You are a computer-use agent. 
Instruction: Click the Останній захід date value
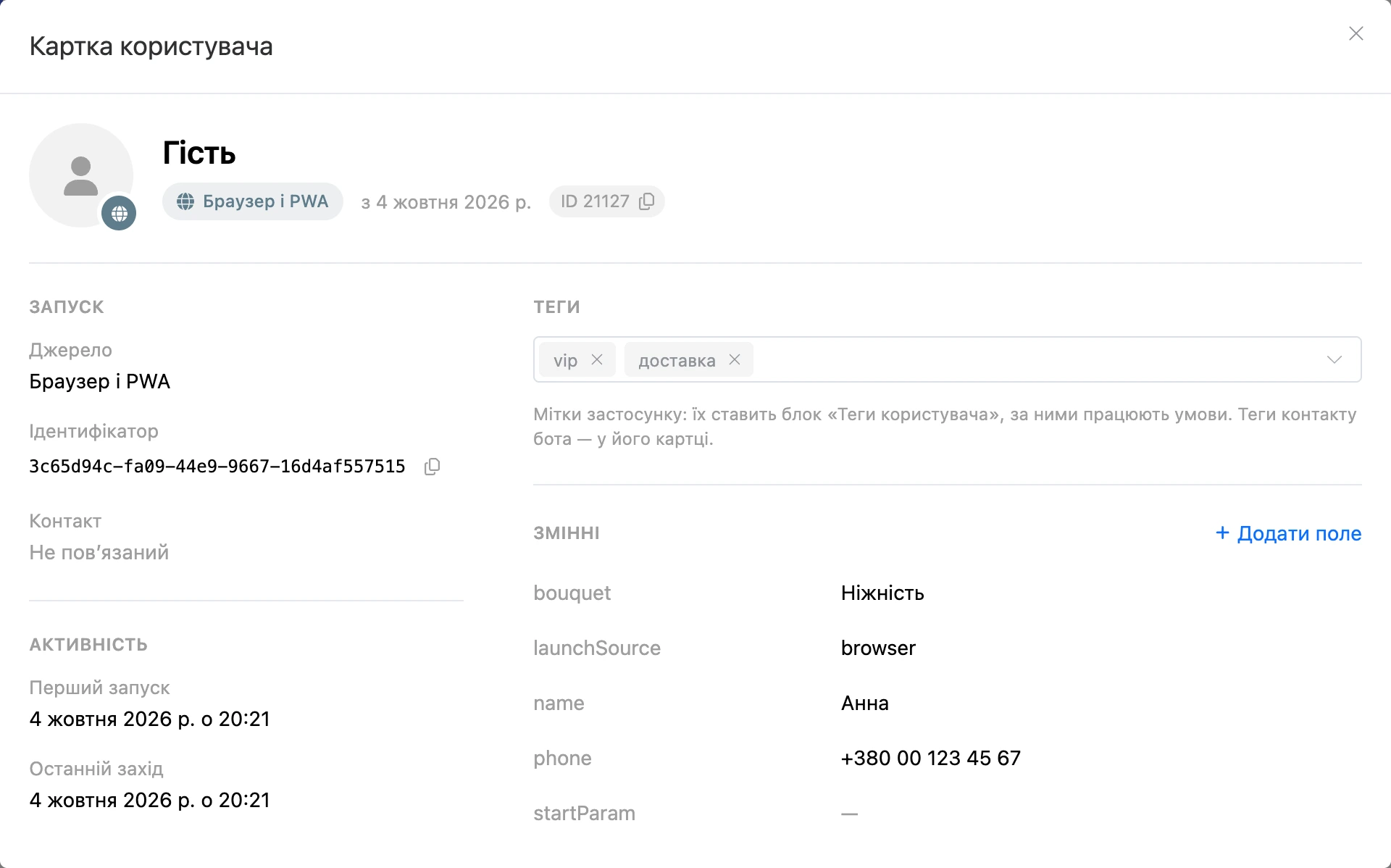click(x=149, y=800)
